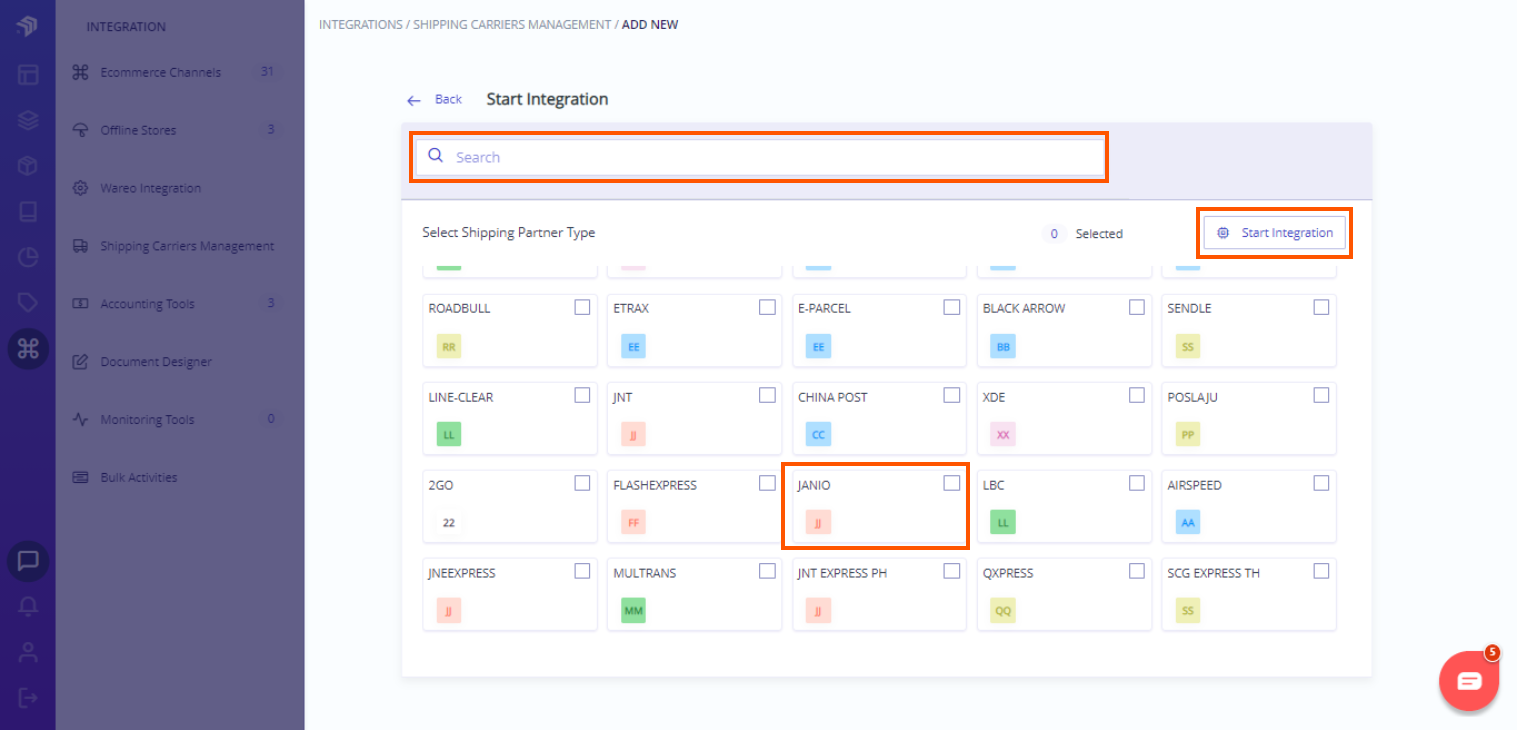Image resolution: width=1517 pixels, height=730 pixels.
Task: Click the XX badge on XDE card
Action: (x=1003, y=434)
